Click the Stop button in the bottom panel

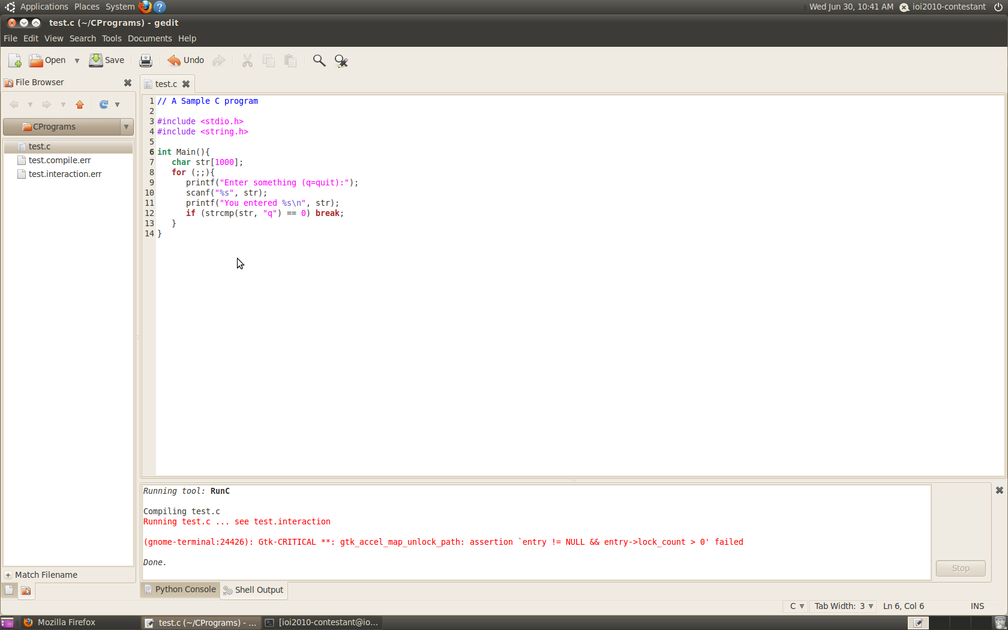tap(960, 568)
